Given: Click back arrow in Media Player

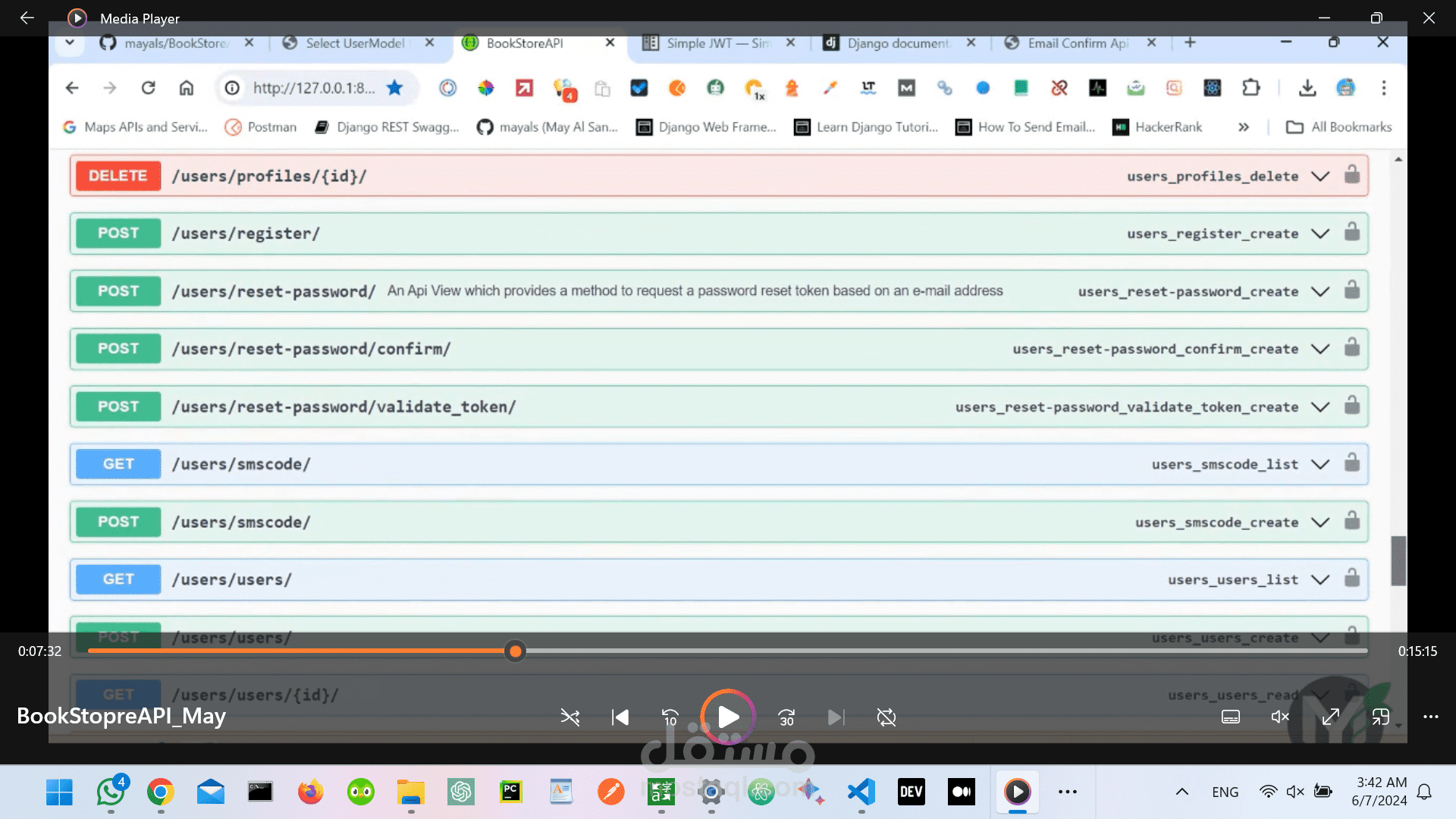Looking at the screenshot, I should [27, 18].
